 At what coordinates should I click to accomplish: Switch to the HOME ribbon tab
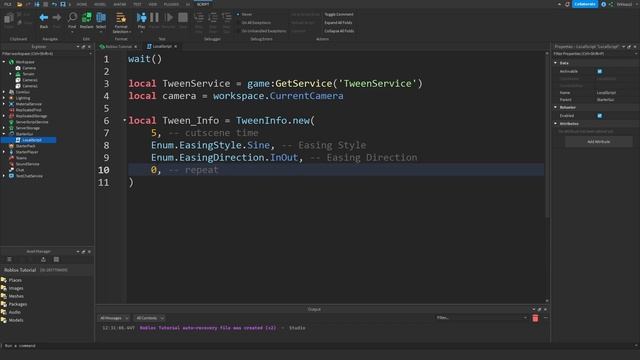pyautogui.click(x=82, y=4)
